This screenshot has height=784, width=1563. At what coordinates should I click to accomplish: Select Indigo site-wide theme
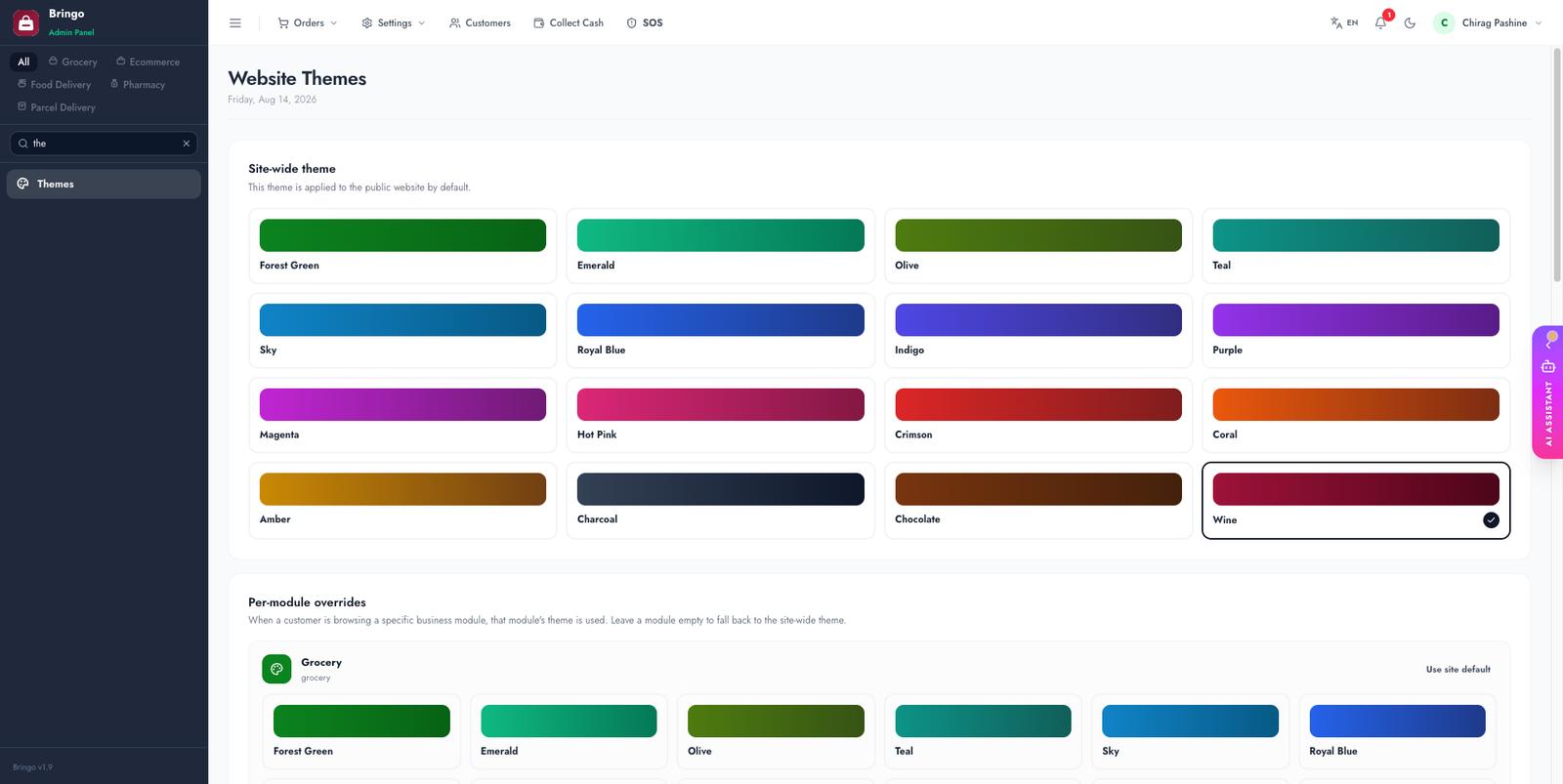pyautogui.click(x=1038, y=331)
